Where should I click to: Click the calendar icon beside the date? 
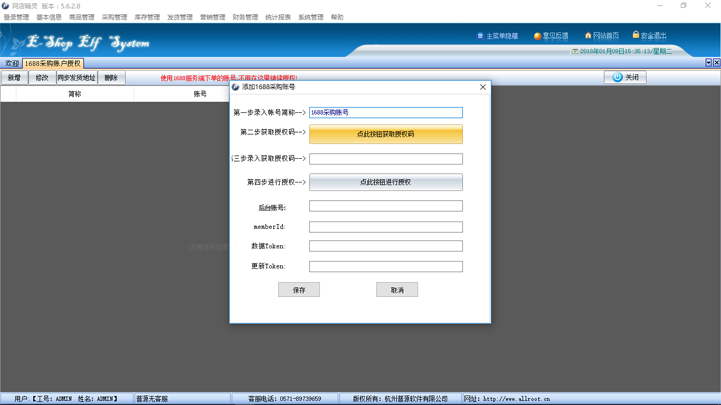(575, 51)
